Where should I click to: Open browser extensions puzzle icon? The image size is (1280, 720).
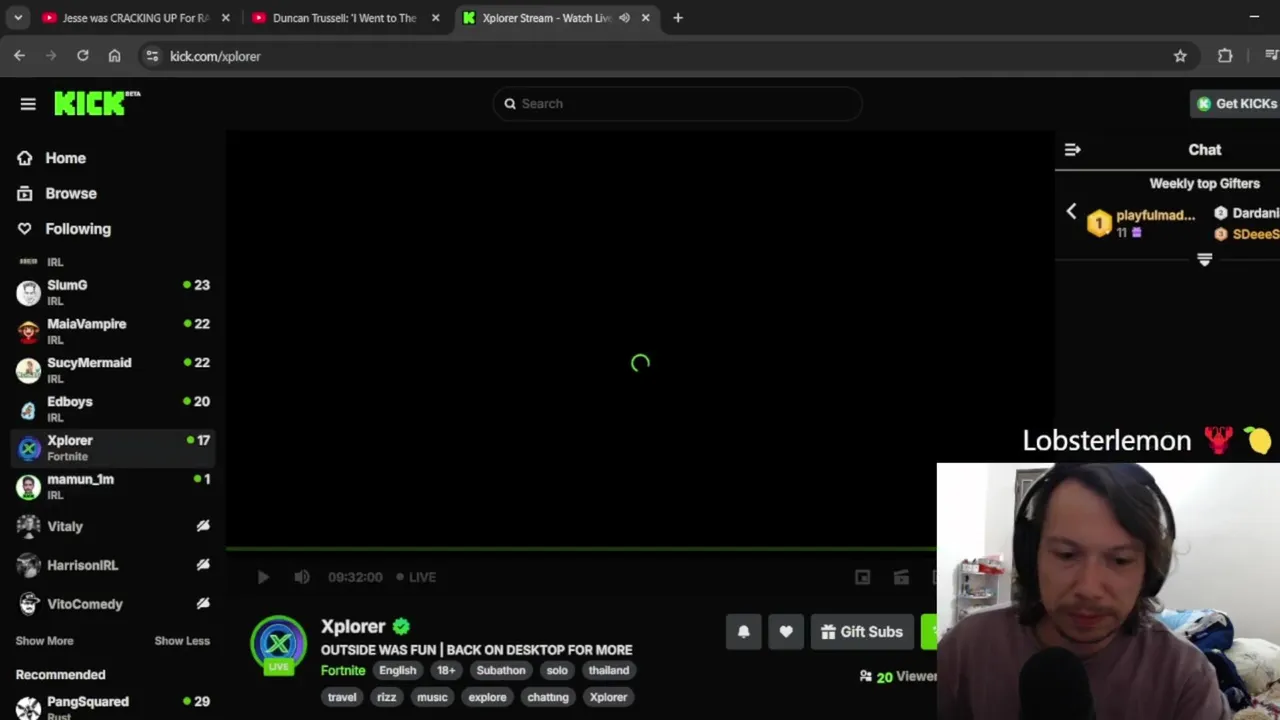(x=1225, y=56)
